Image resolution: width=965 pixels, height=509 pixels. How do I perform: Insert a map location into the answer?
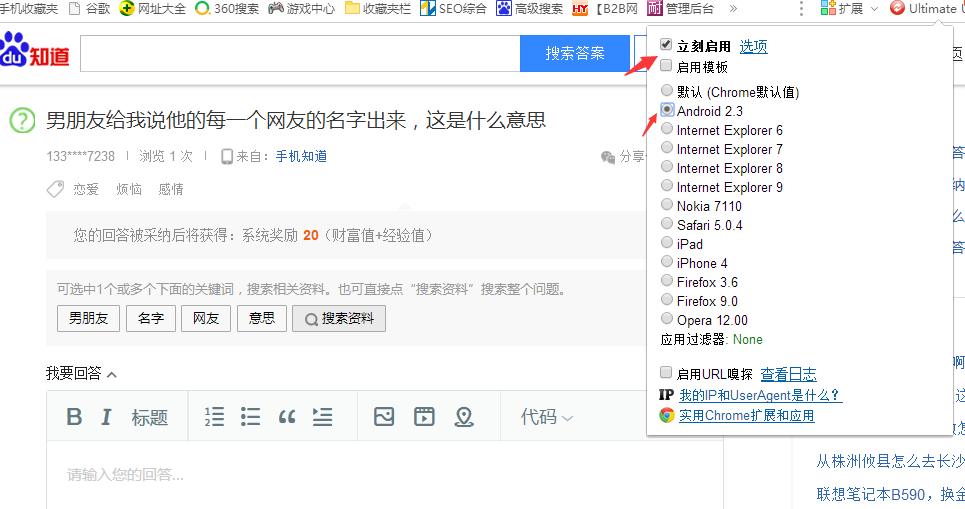pyautogui.click(x=463, y=417)
